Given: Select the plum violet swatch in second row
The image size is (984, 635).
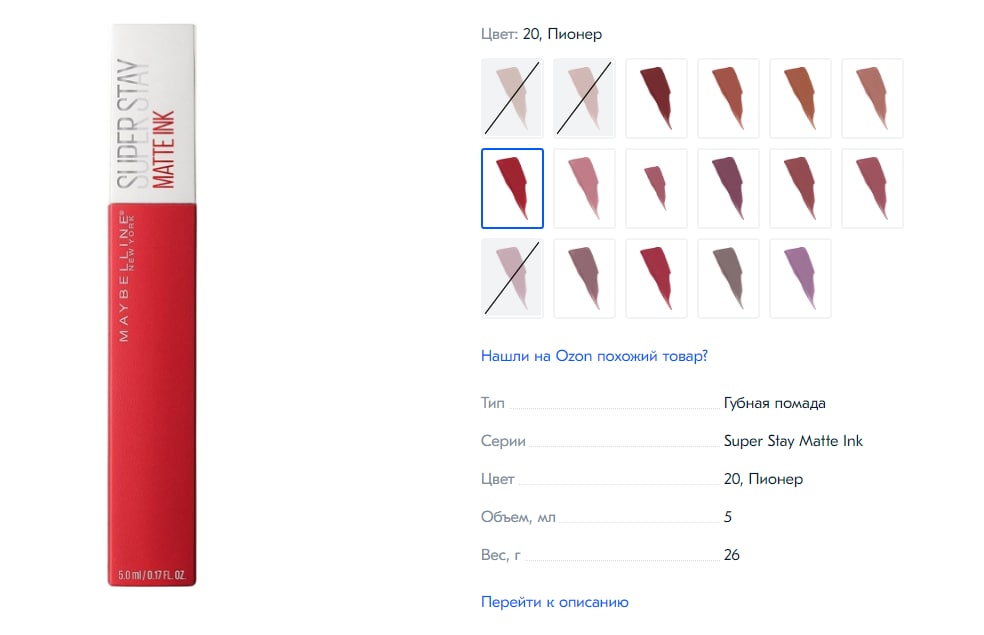Looking at the screenshot, I should point(728,188).
